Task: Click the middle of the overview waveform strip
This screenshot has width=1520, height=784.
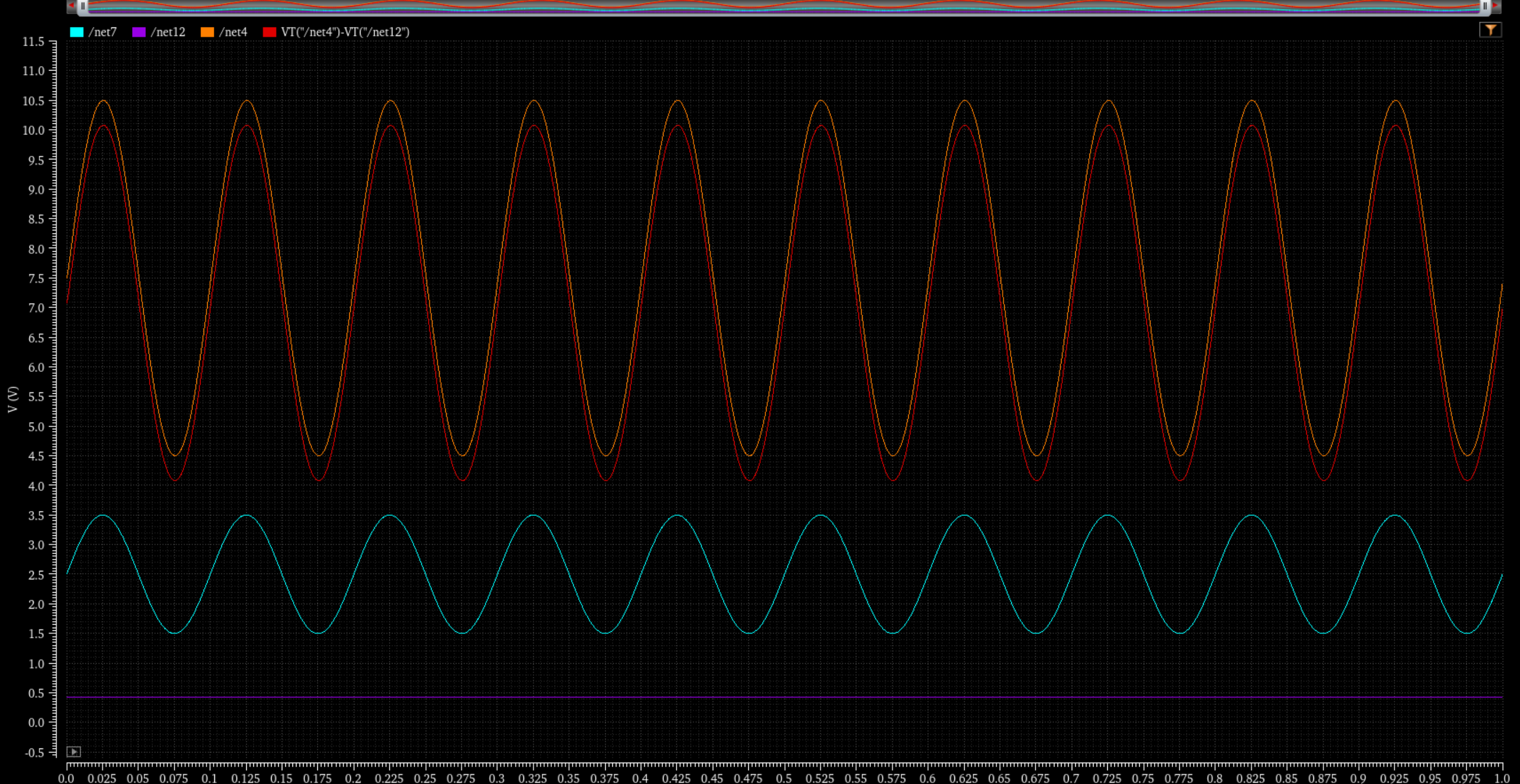Action: click(x=783, y=6)
